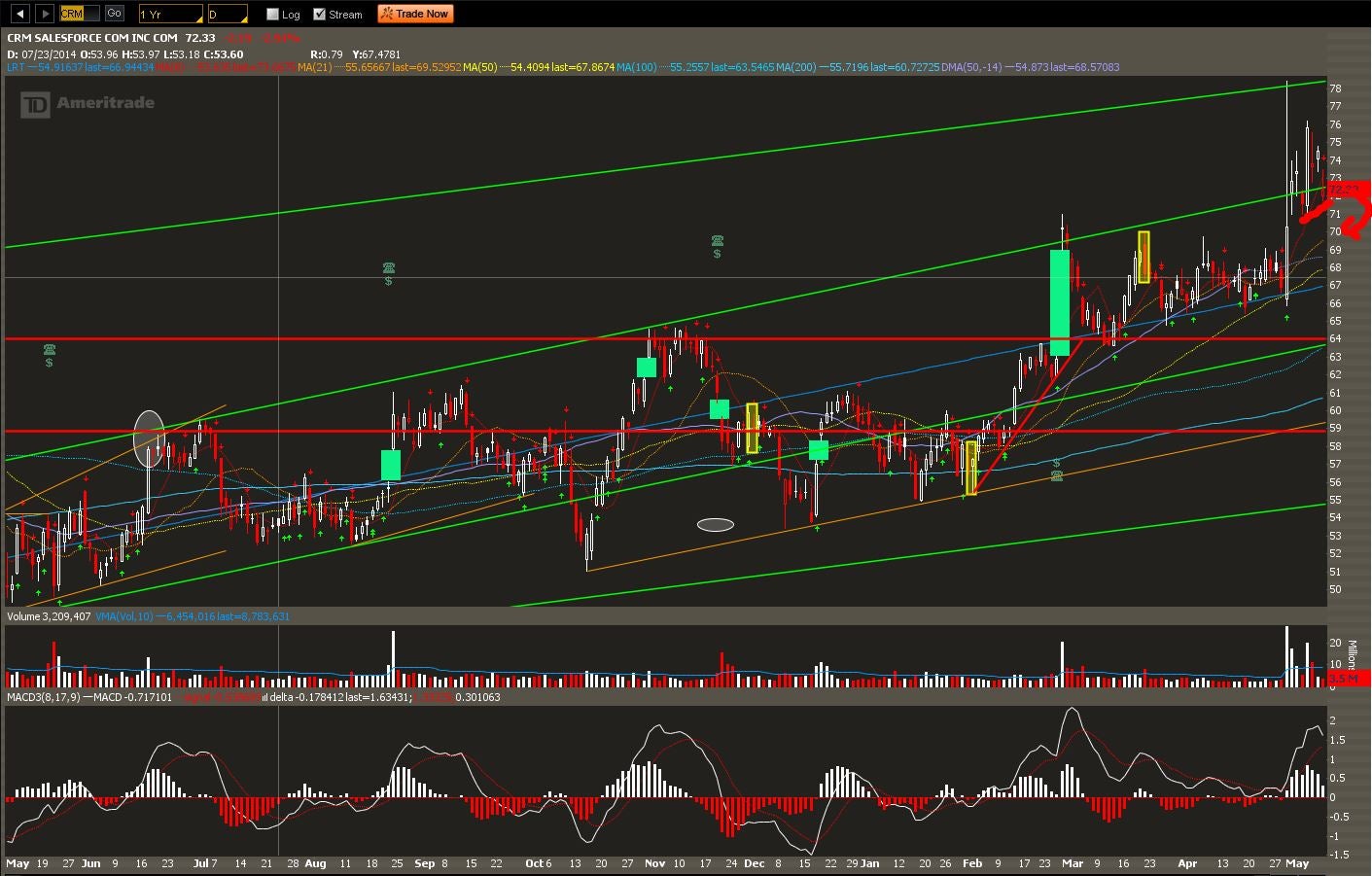Select the MA(200) indicator label
This screenshot has height=876, width=1372.
coord(796,67)
